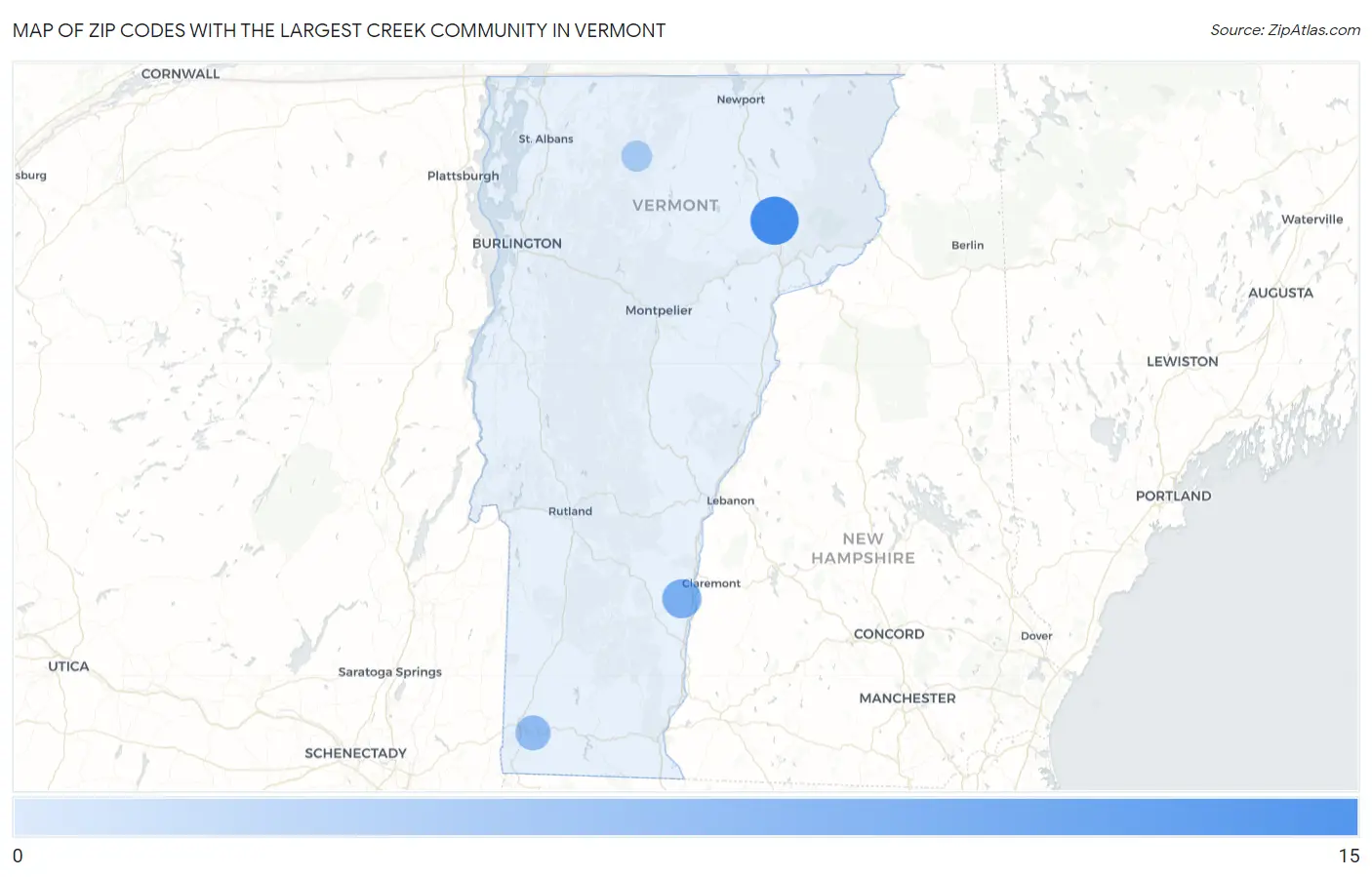This screenshot has height=877, width=1372.
Task: Click the SCHENECTADY label
Action: tap(355, 754)
